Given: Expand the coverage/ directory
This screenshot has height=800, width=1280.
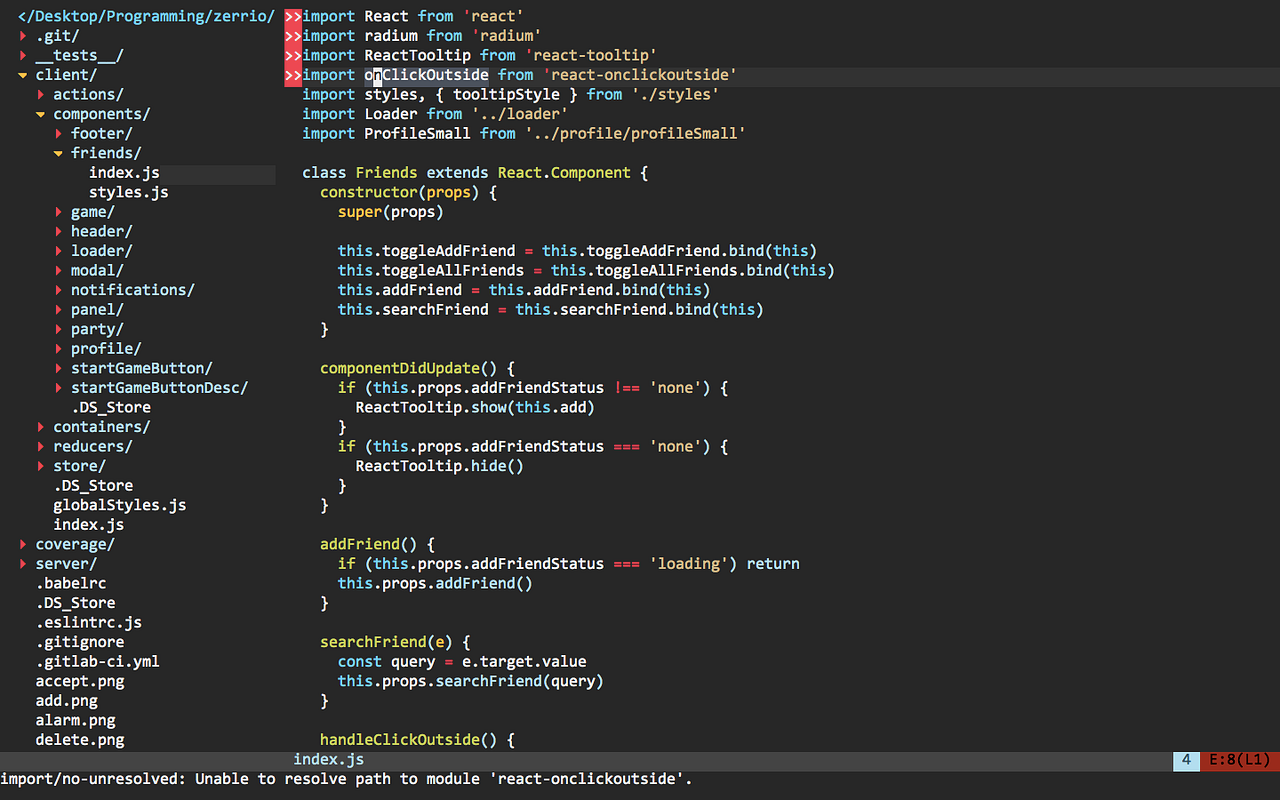Looking at the screenshot, I should click(x=22, y=544).
